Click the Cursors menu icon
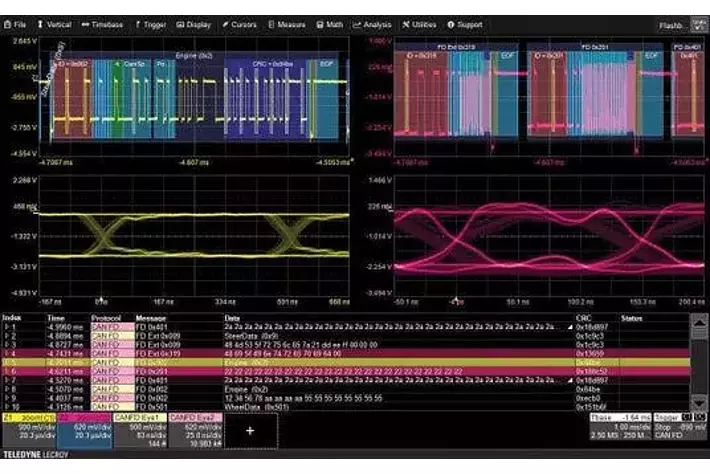 point(226,23)
